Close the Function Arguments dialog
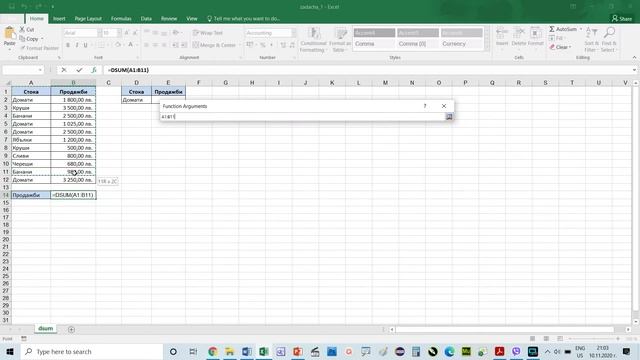The height and width of the screenshot is (360, 640). click(x=444, y=106)
